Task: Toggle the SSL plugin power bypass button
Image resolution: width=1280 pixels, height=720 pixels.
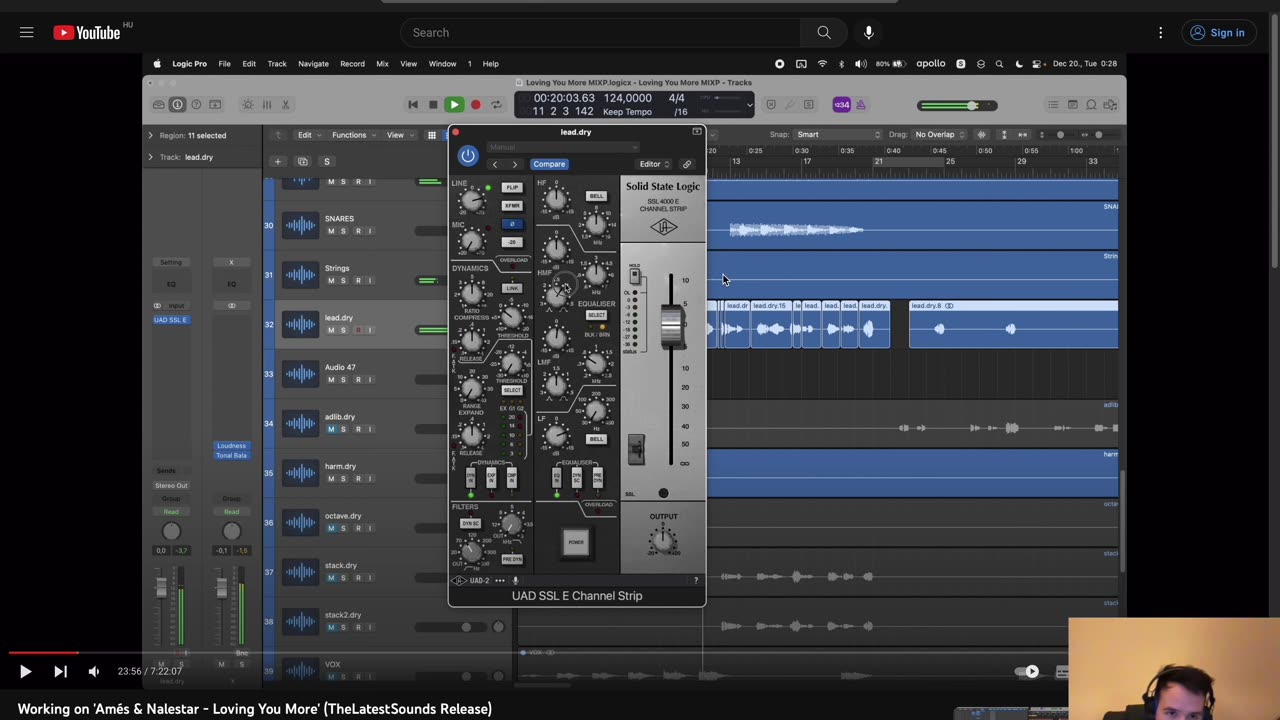Action: (467, 155)
